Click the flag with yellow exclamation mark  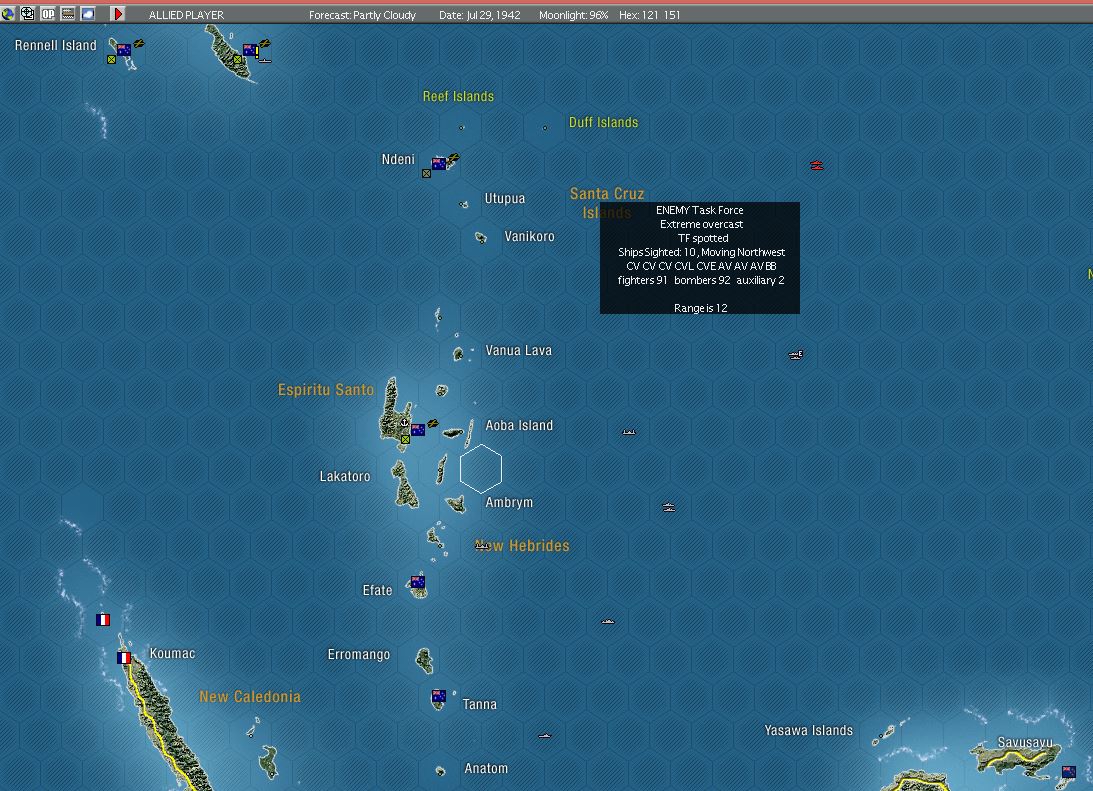point(252,50)
